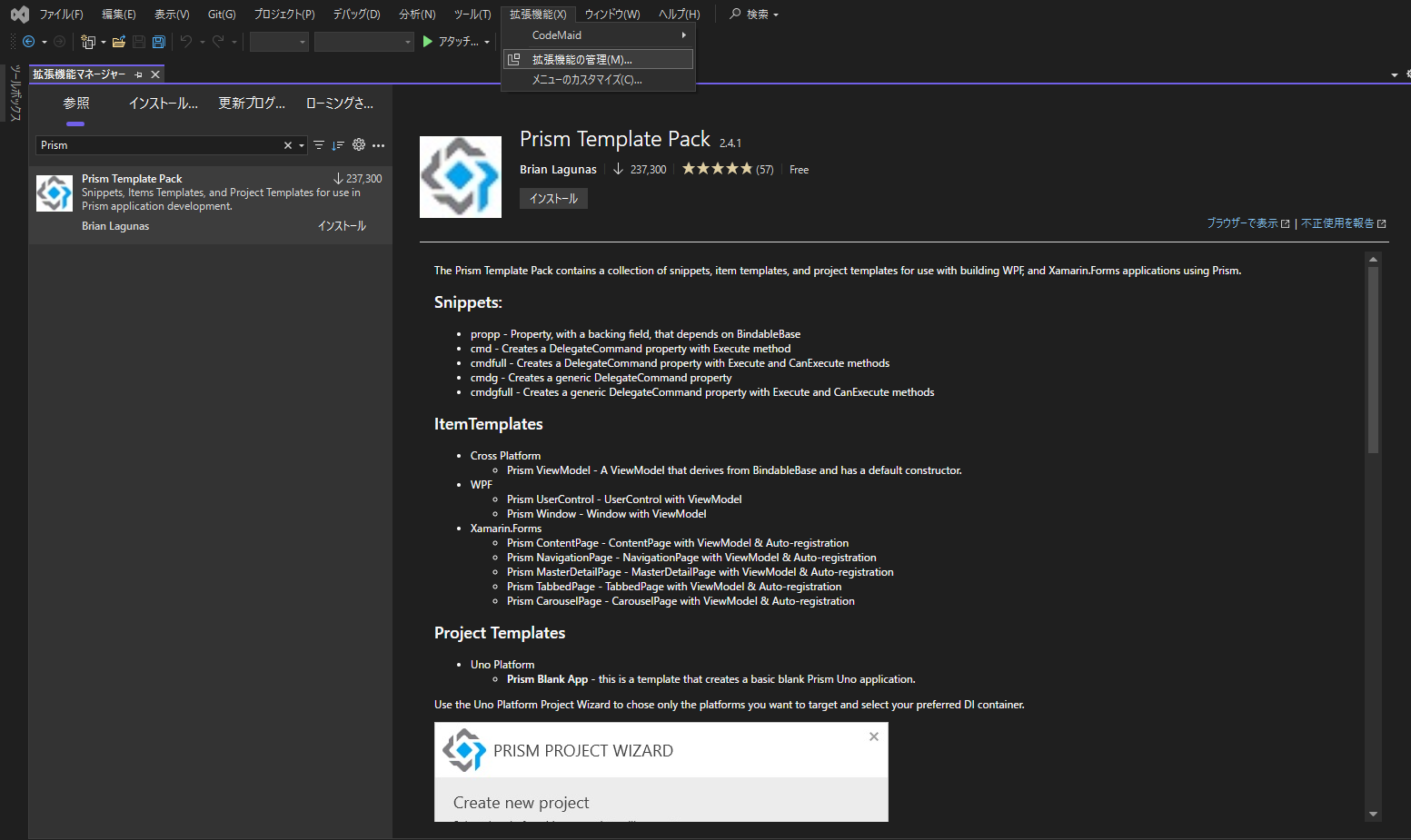1411x840 pixels.
Task: Open the Undo history dropdown arrow
Action: pyautogui.click(x=202, y=42)
